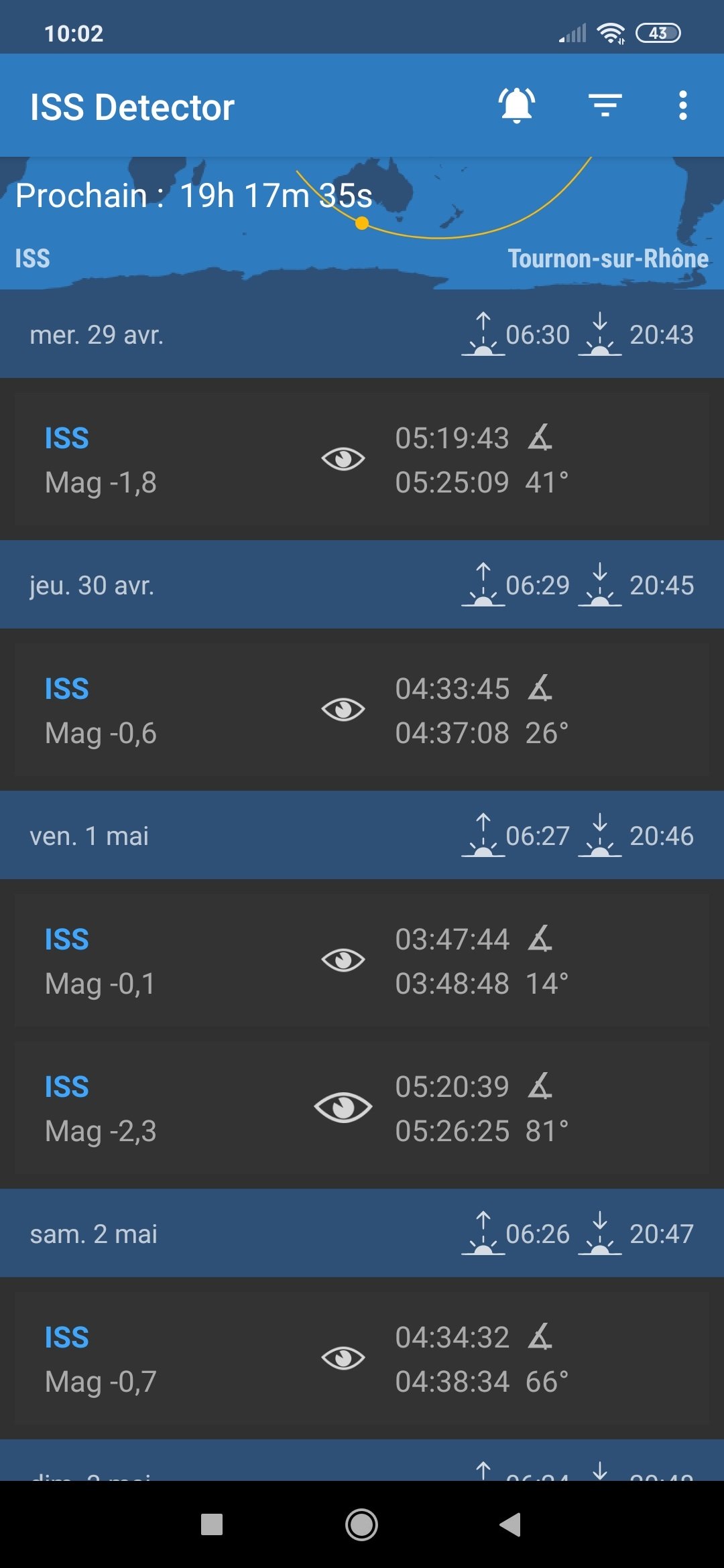
Task: Select the ven. 1 mai date header
Action: (89, 836)
